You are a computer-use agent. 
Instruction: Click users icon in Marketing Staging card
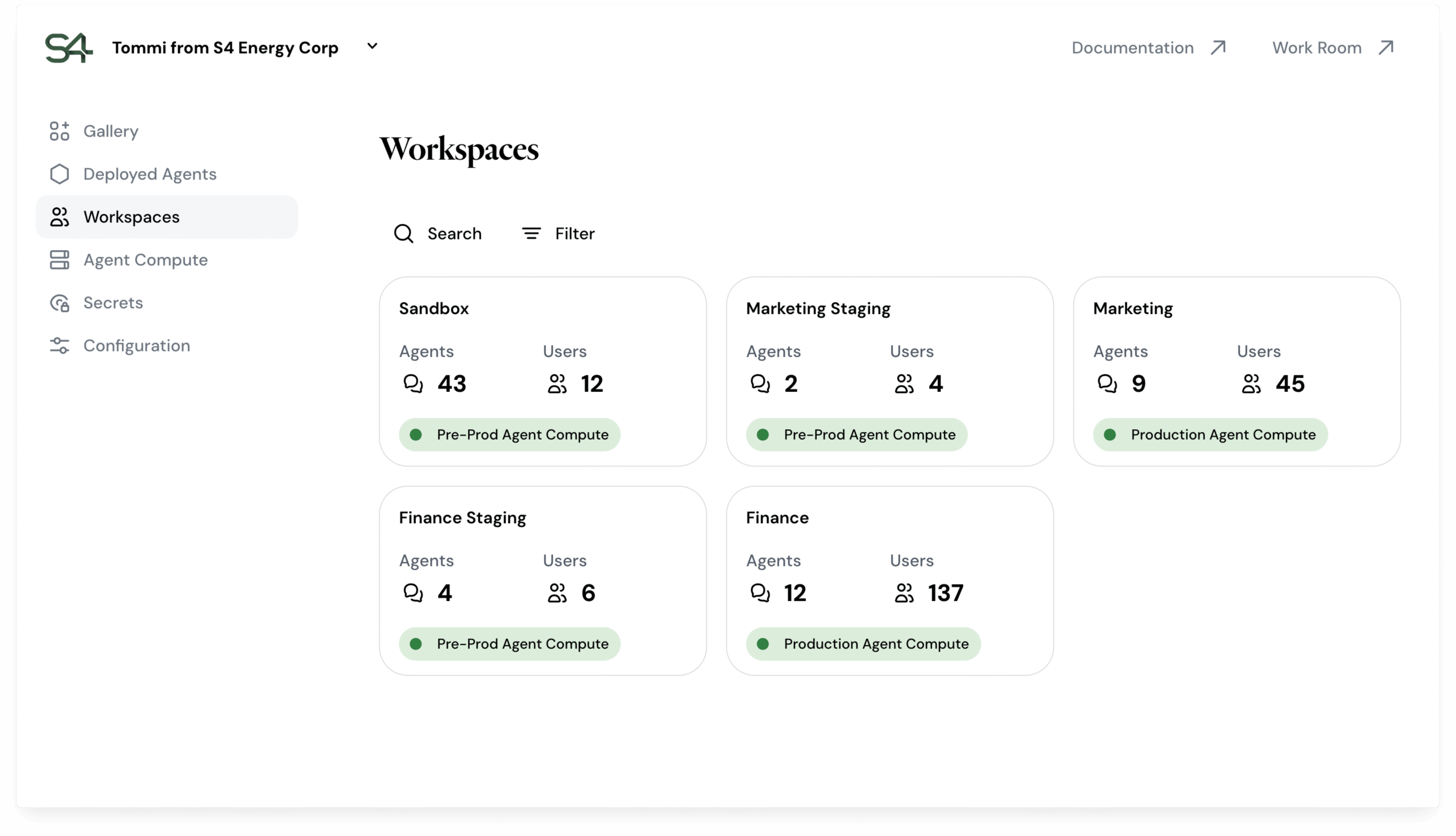tap(904, 383)
